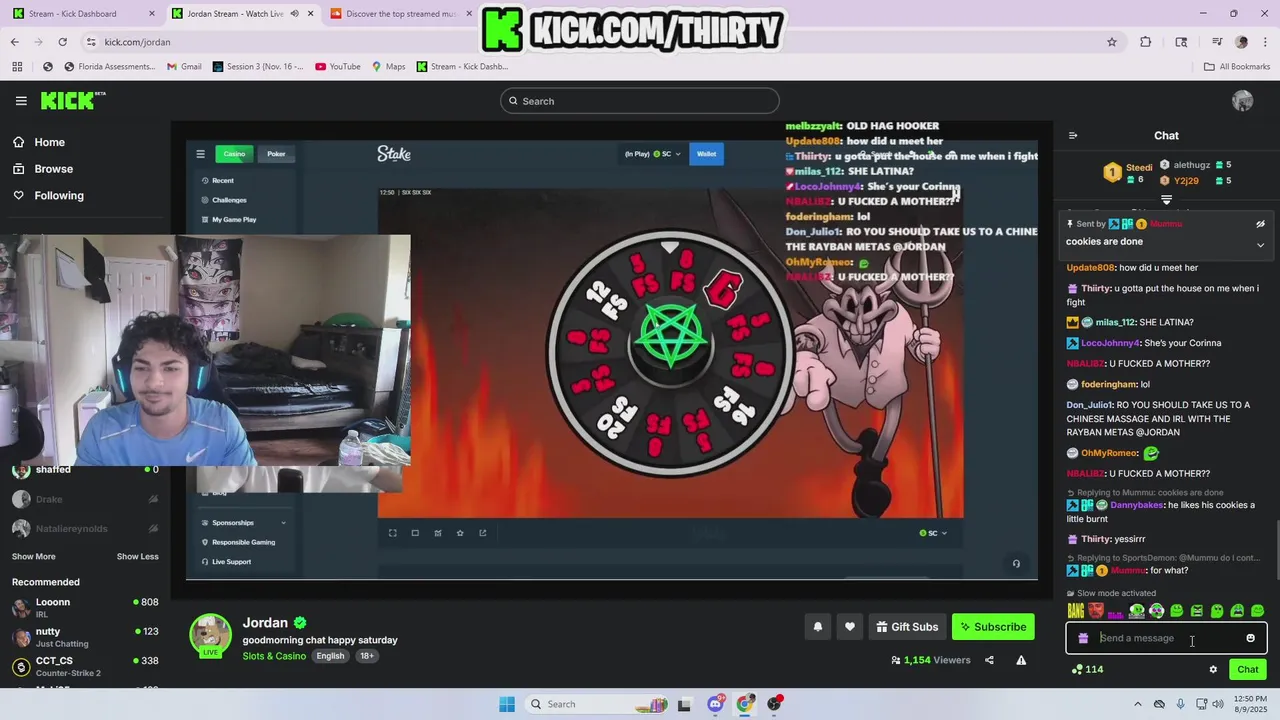Open recommended channel CCT_CS
Image resolution: width=1280 pixels, height=720 pixels.
pyautogui.click(x=85, y=666)
